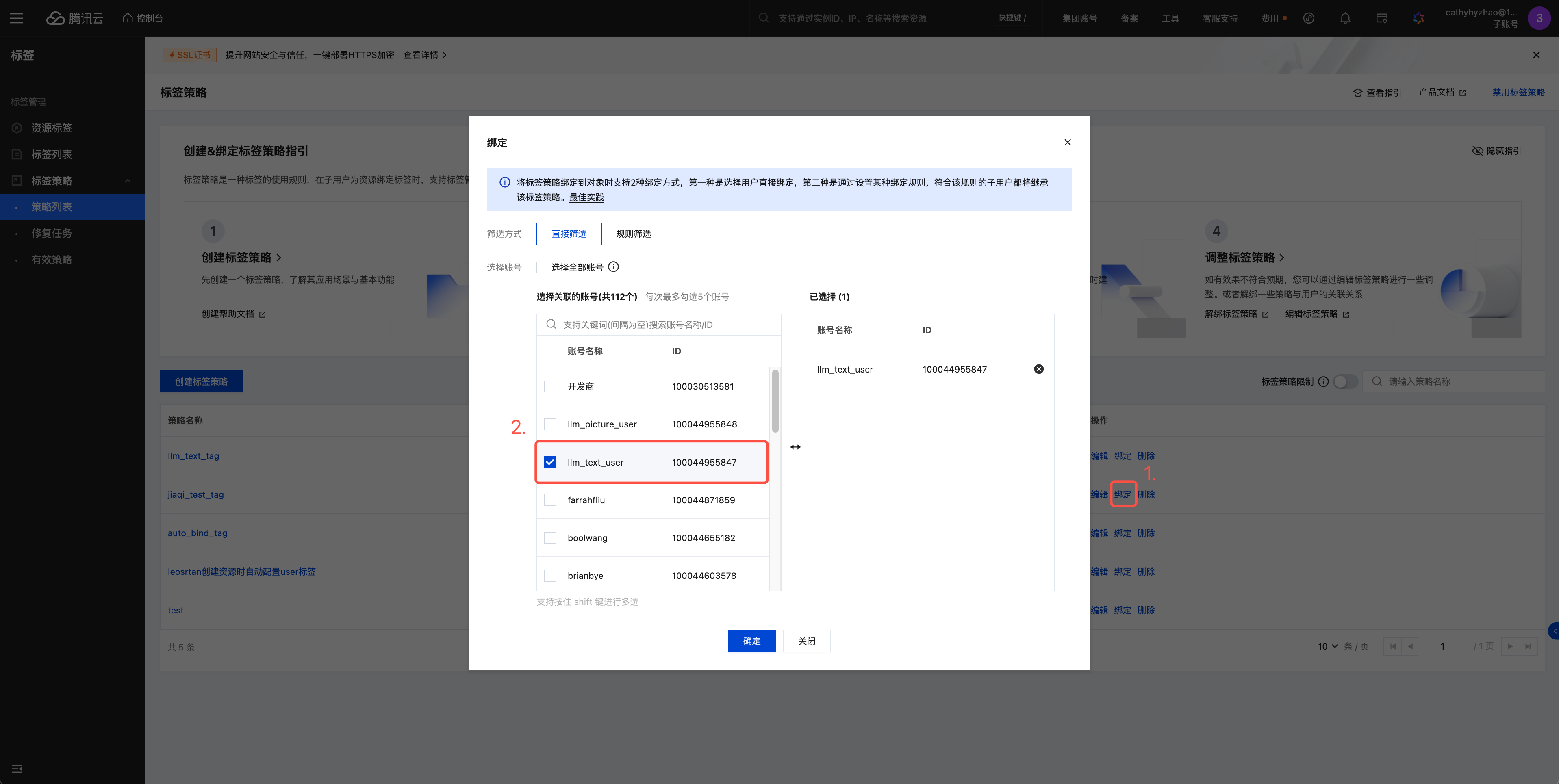Check the 选择全部账号 checkbox

542,267
